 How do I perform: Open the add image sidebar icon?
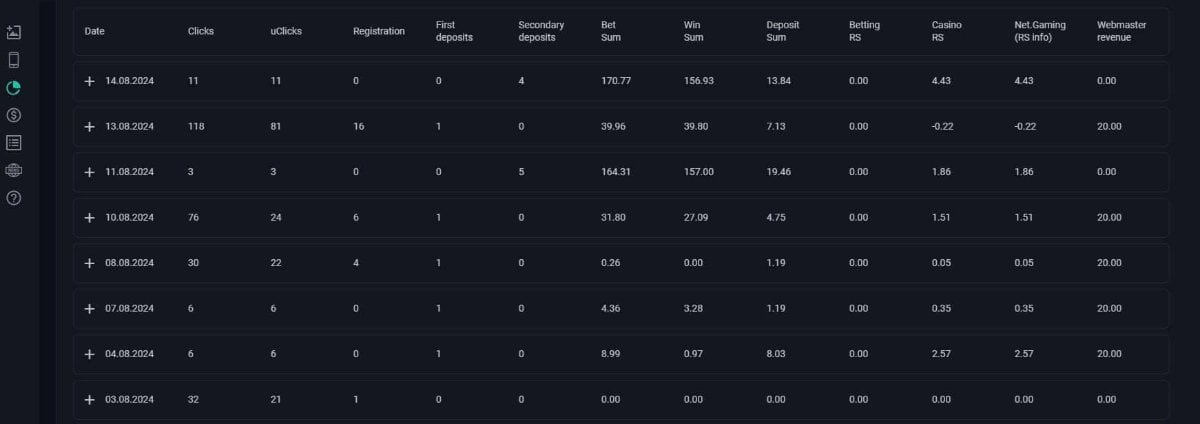tap(14, 32)
